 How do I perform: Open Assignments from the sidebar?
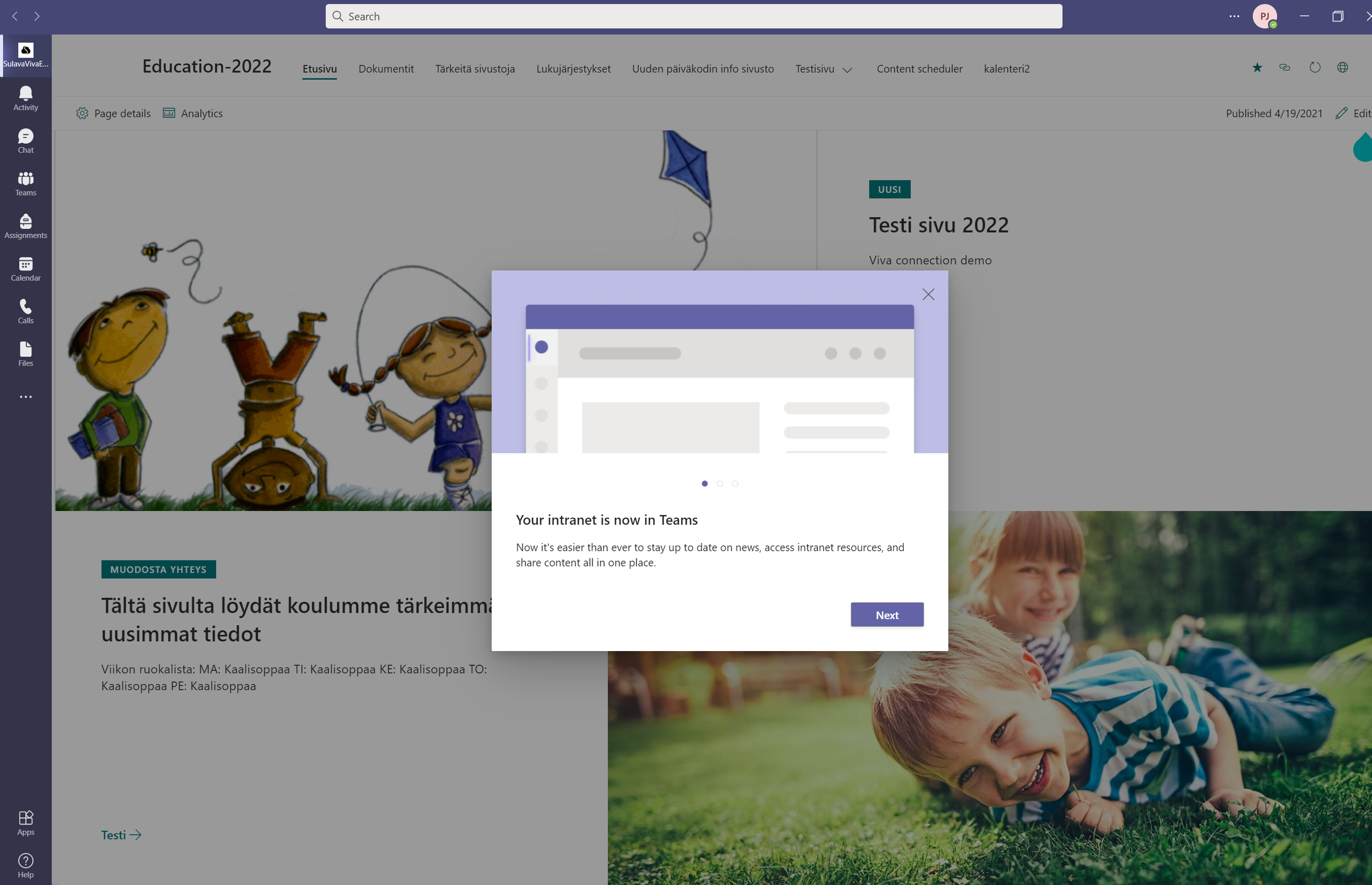pyautogui.click(x=25, y=225)
